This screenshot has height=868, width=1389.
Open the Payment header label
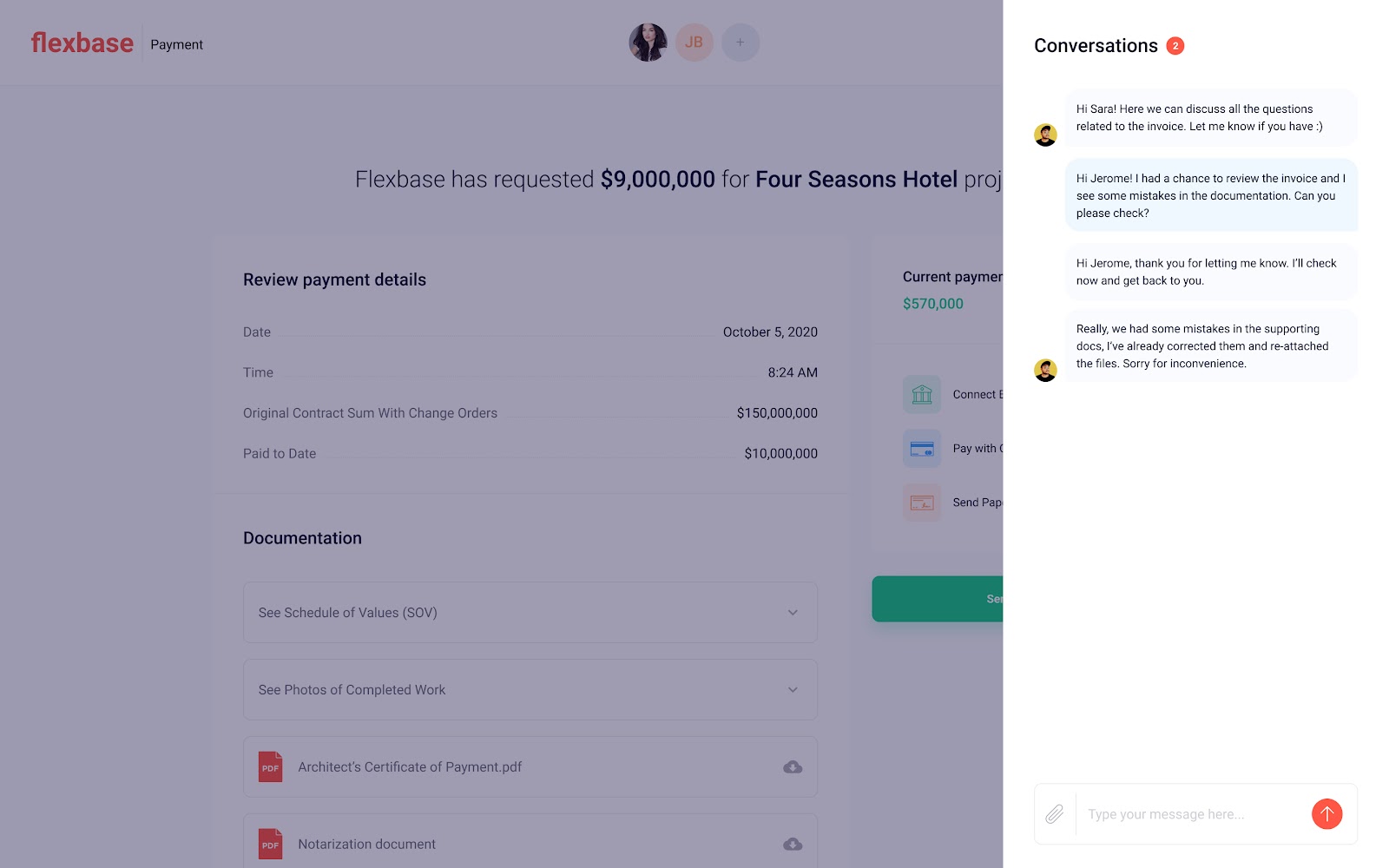pyautogui.click(x=176, y=44)
